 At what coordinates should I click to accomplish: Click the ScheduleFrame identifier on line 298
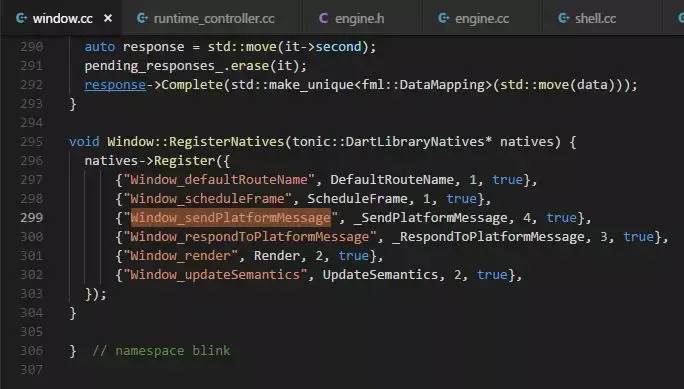point(357,199)
